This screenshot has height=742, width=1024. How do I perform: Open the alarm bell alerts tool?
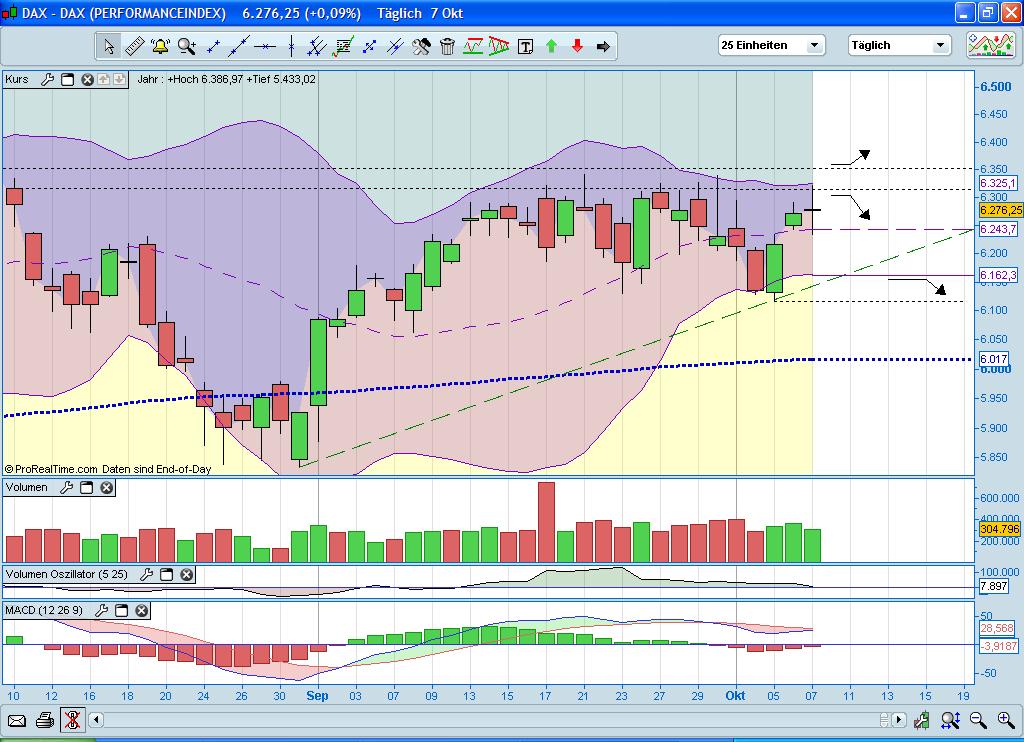160,46
